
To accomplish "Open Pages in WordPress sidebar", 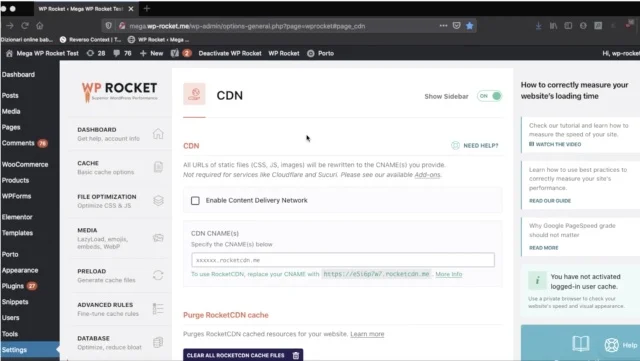I will pyautogui.click(x=11, y=127).
